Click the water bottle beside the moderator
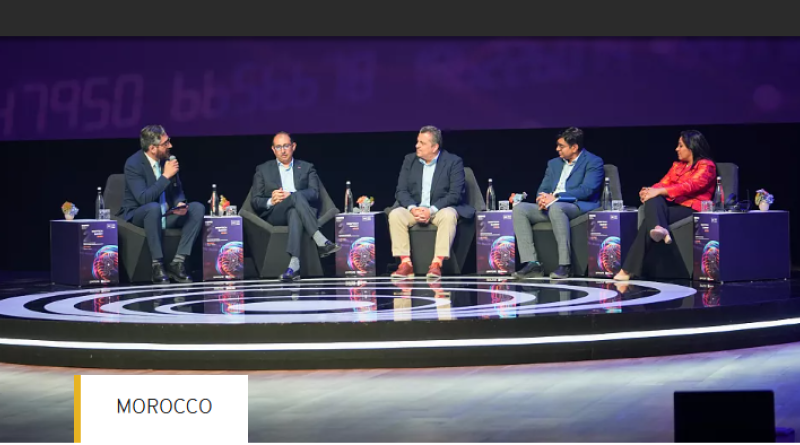 pos(99,203)
